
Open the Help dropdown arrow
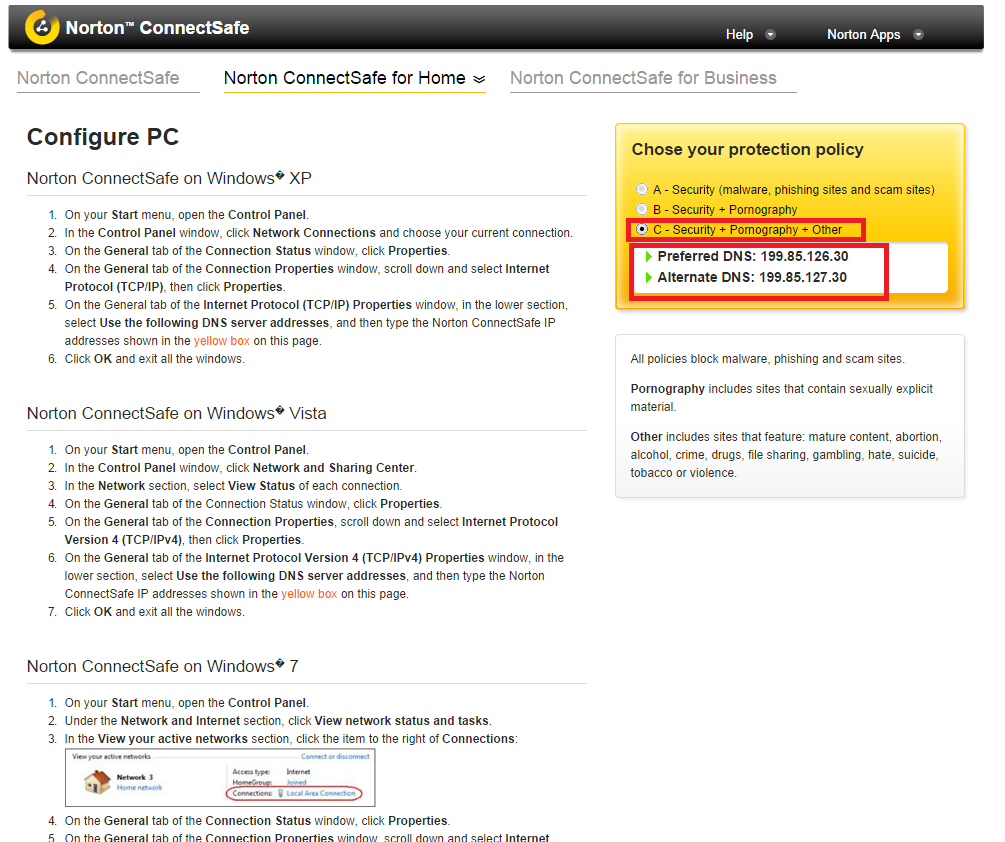click(x=770, y=35)
